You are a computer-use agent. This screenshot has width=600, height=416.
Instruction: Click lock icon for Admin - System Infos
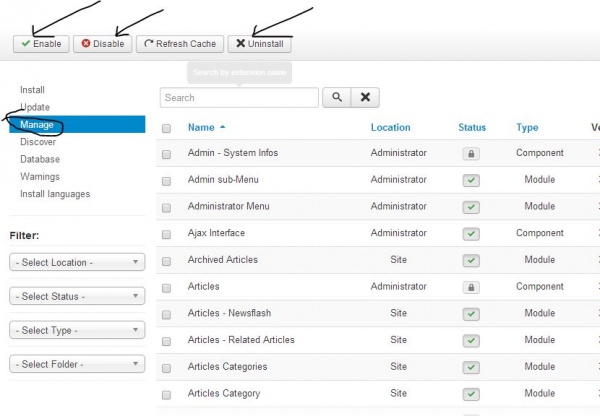[470, 153]
